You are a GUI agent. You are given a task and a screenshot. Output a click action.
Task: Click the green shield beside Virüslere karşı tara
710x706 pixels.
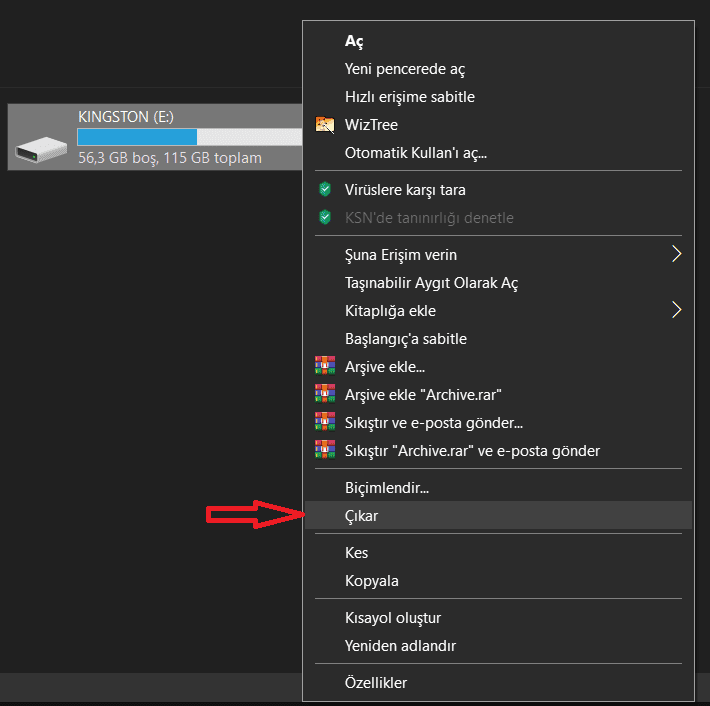pyautogui.click(x=324, y=189)
